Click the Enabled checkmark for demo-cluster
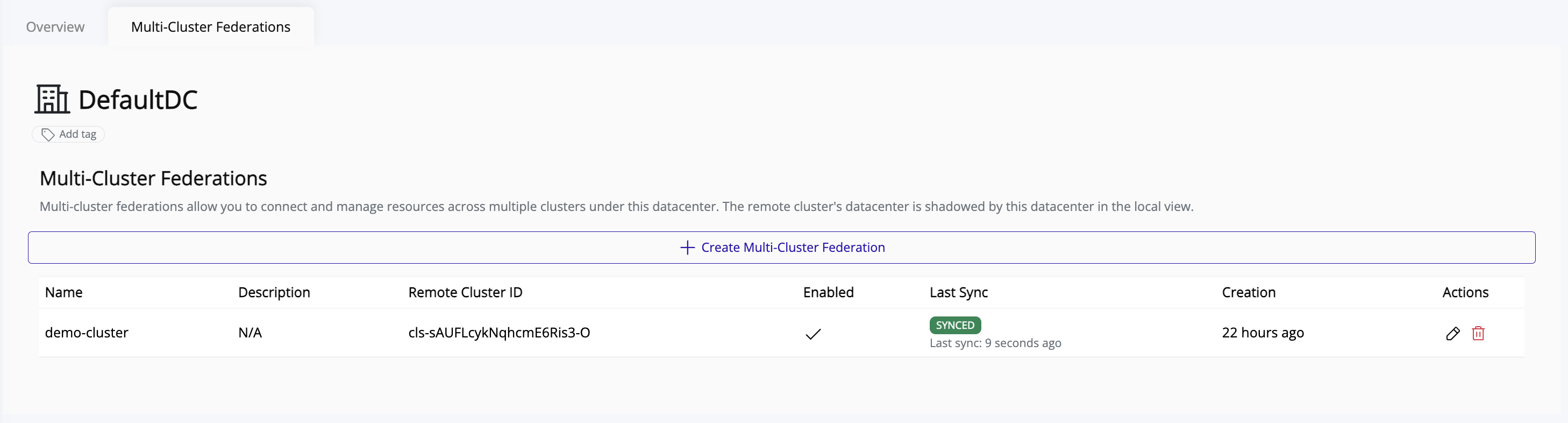The image size is (1568, 423). coord(813,334)
